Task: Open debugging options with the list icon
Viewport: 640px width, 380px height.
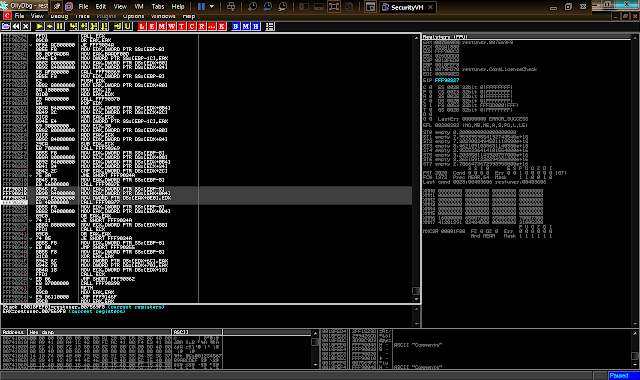Action: click(269, 26)
